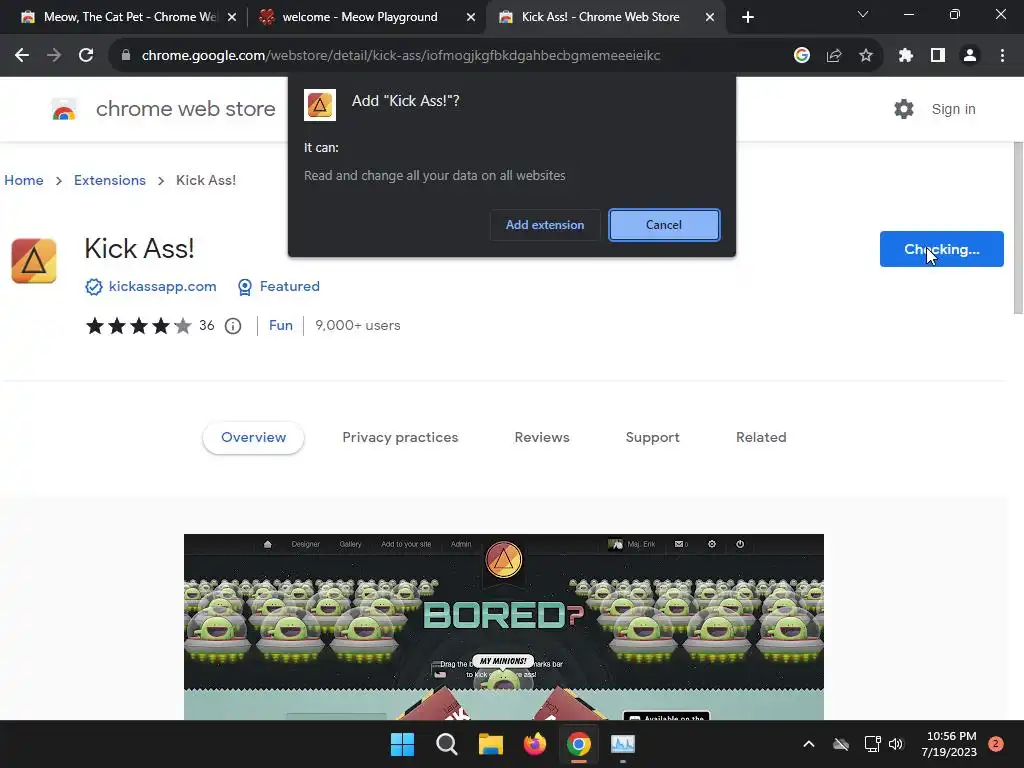Click the page vertical scrollbar
This screenshot has height=768, width=1024.
click(x=1017, y=227)
